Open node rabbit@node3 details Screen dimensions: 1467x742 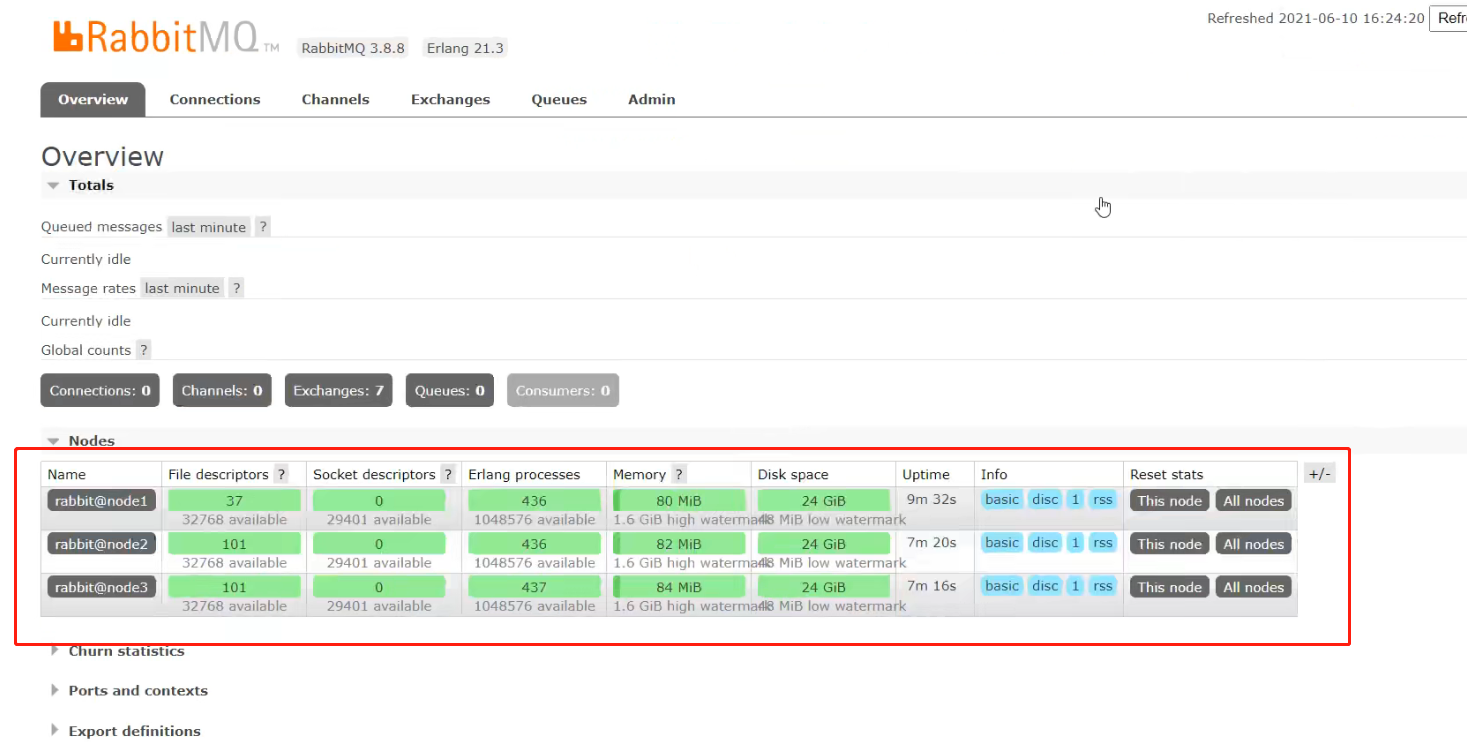point(101,587)
